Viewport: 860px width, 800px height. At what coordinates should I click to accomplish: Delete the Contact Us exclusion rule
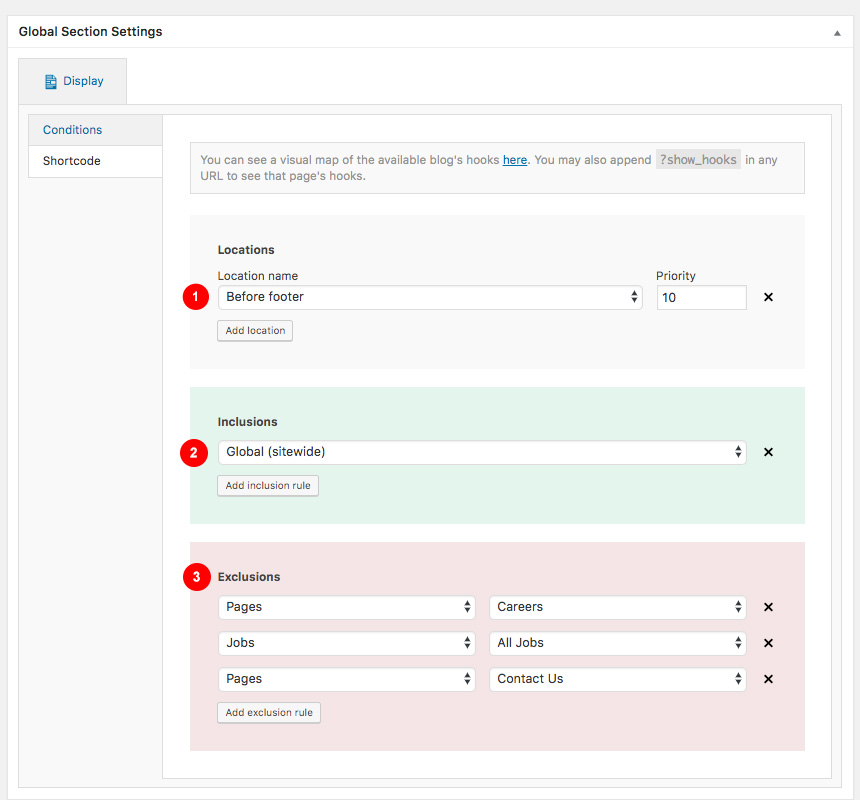[768, 679]
